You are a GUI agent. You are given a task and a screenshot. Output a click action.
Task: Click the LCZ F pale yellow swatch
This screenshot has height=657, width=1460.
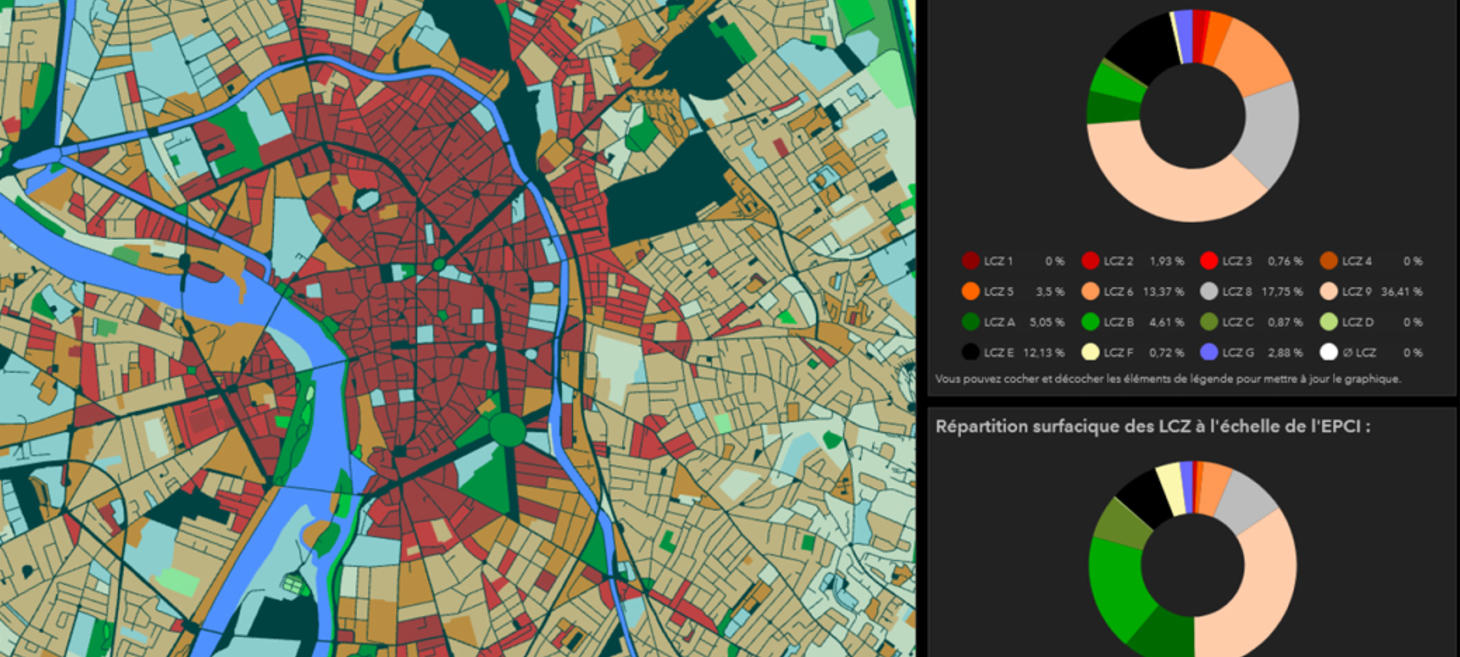(x=1090, y=352)
